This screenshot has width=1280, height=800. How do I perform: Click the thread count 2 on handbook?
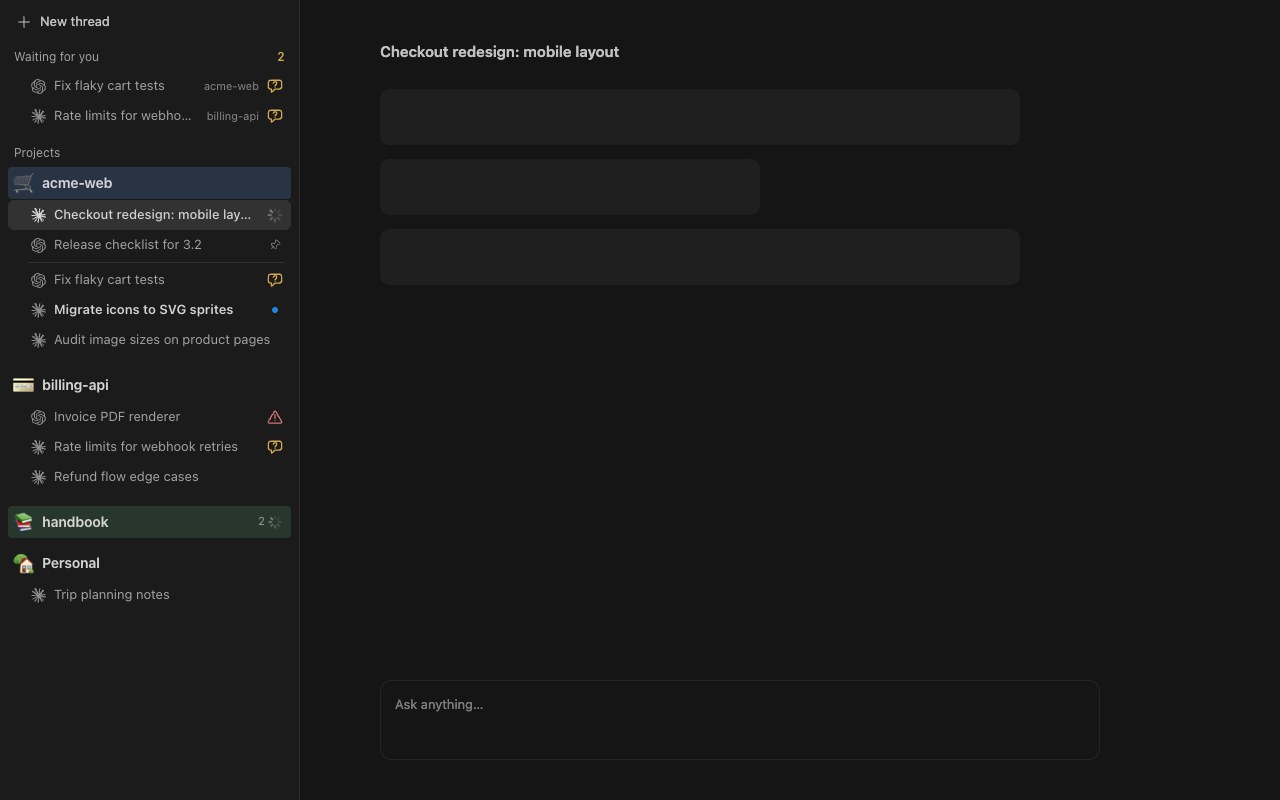[x=261, y=522]
